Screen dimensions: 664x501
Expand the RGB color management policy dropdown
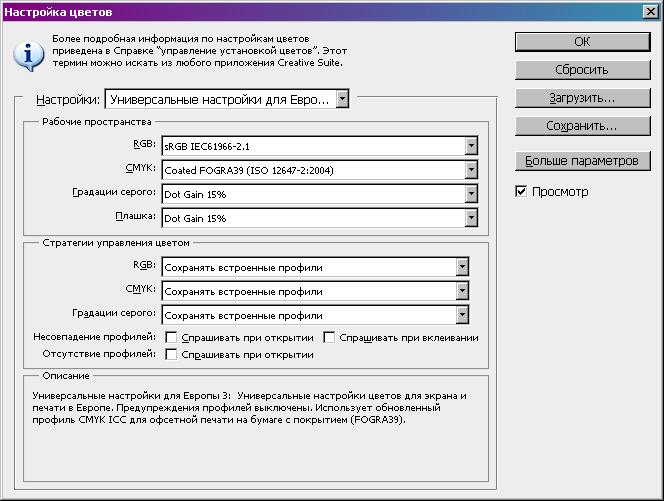314,267
